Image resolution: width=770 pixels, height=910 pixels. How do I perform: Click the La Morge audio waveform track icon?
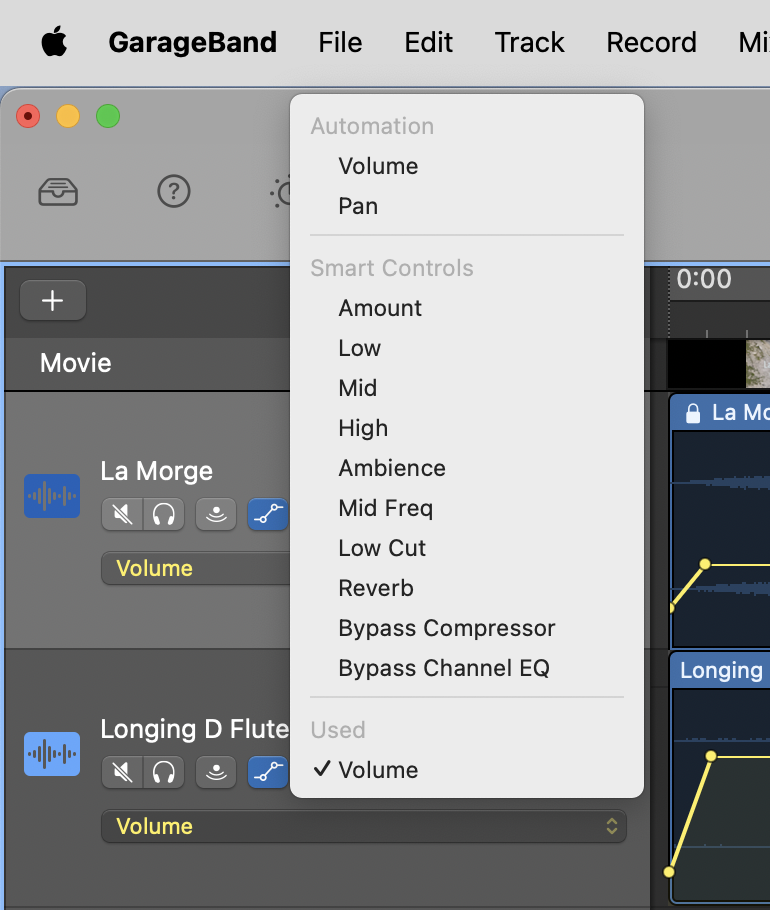52,496
